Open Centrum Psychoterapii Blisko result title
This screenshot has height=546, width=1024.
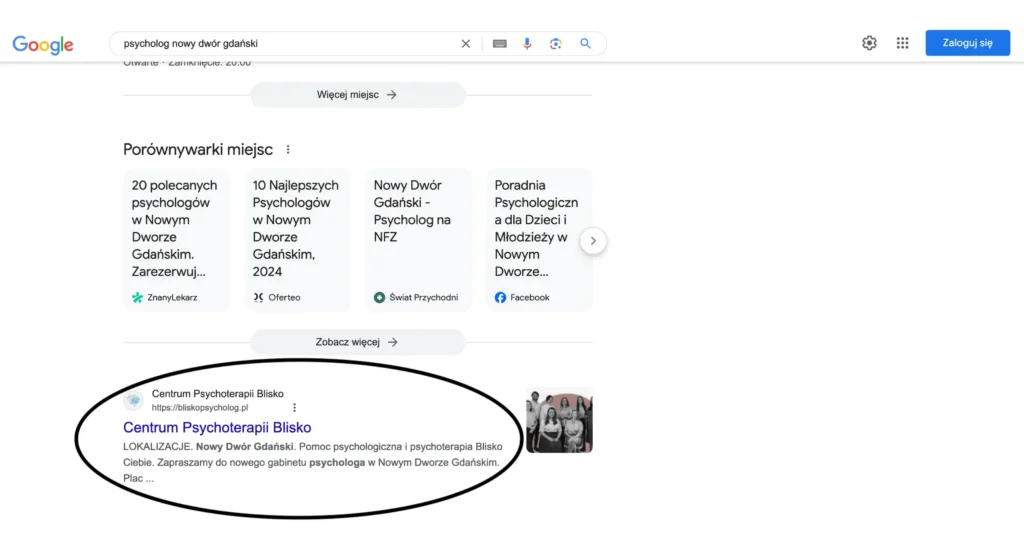tap(217, 427)
